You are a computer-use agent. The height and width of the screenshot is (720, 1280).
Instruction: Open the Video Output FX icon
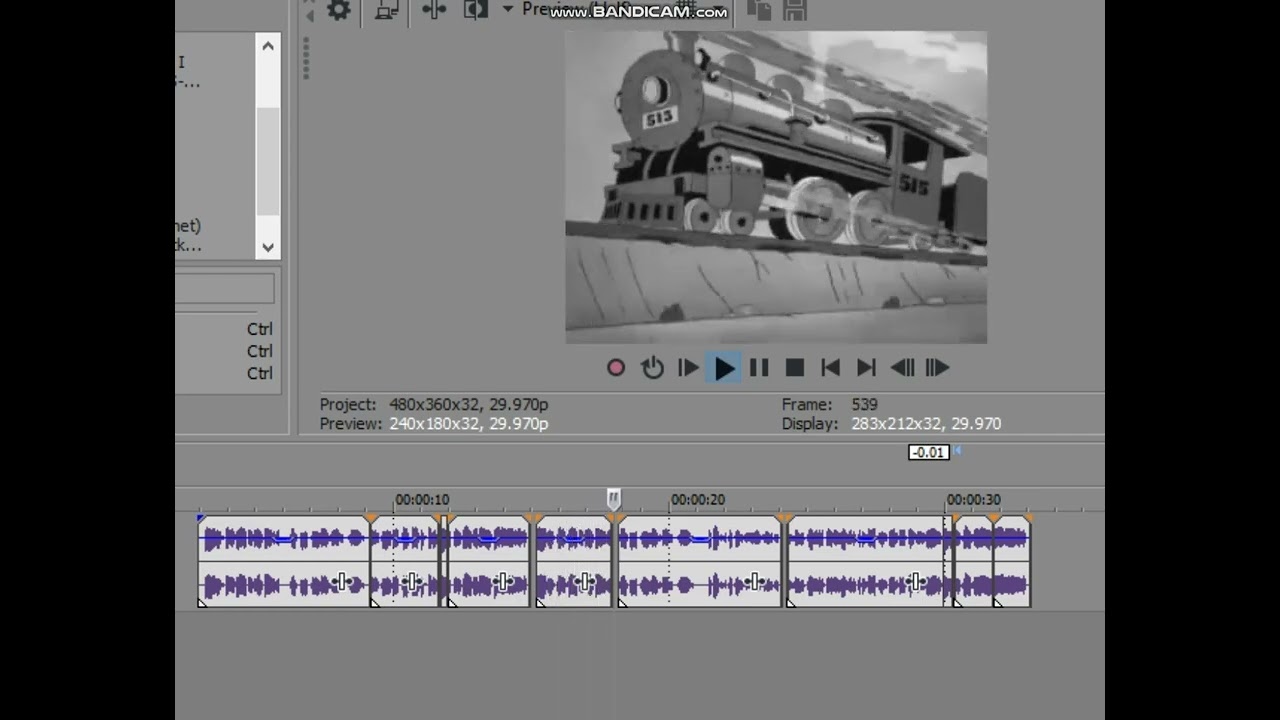pos(434,10)
